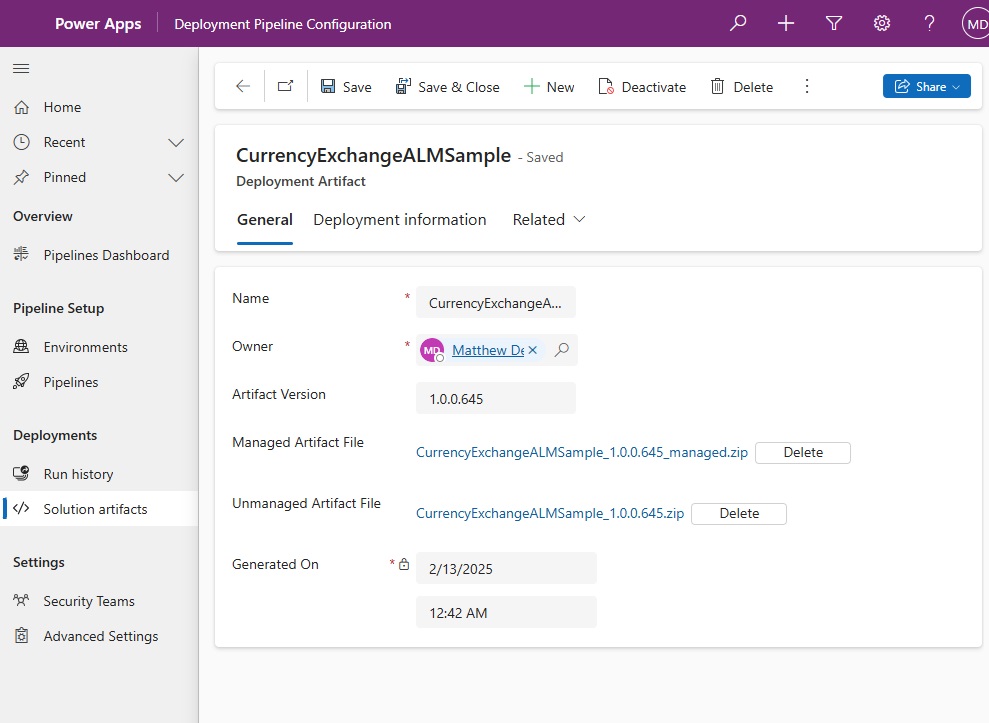Download CurrencyExchangeALMSample_1.0.0.645_managed.zip
Viewport: 989px width, 723px height.
[x=582, y=452]
